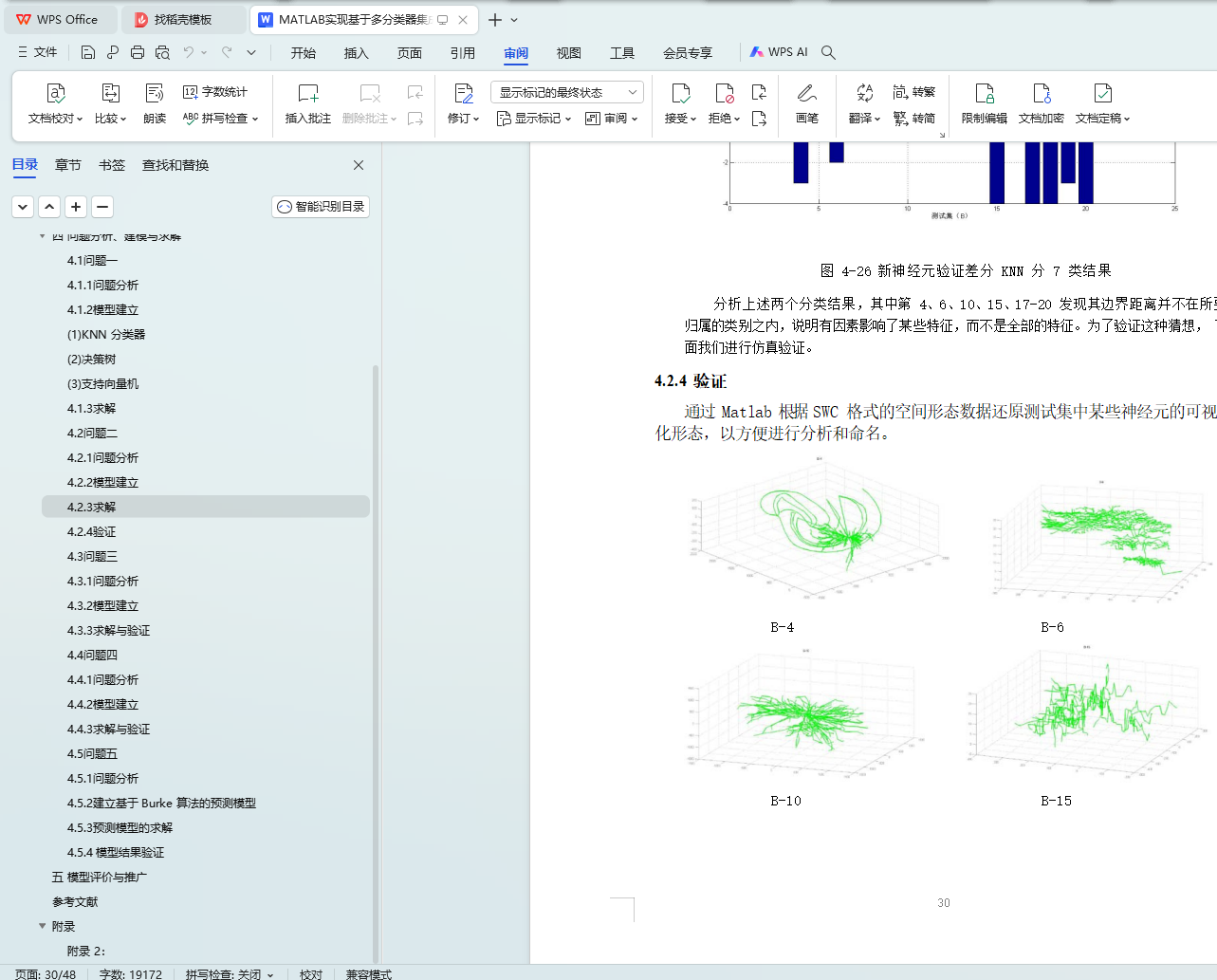Select the 画笔 pen tool
Screen dimensions: 1217x980
pos(807,104)
